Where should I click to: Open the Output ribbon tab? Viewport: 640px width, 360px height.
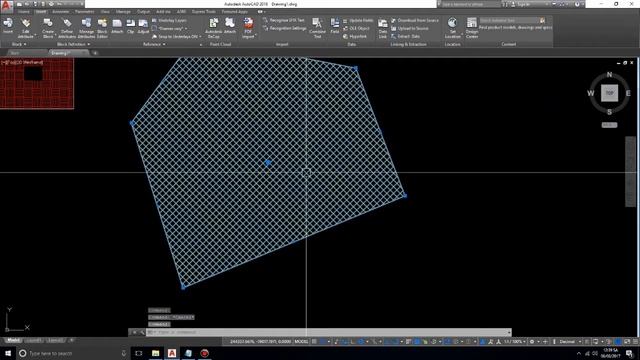pyautogui.click(x=143, y=12)
